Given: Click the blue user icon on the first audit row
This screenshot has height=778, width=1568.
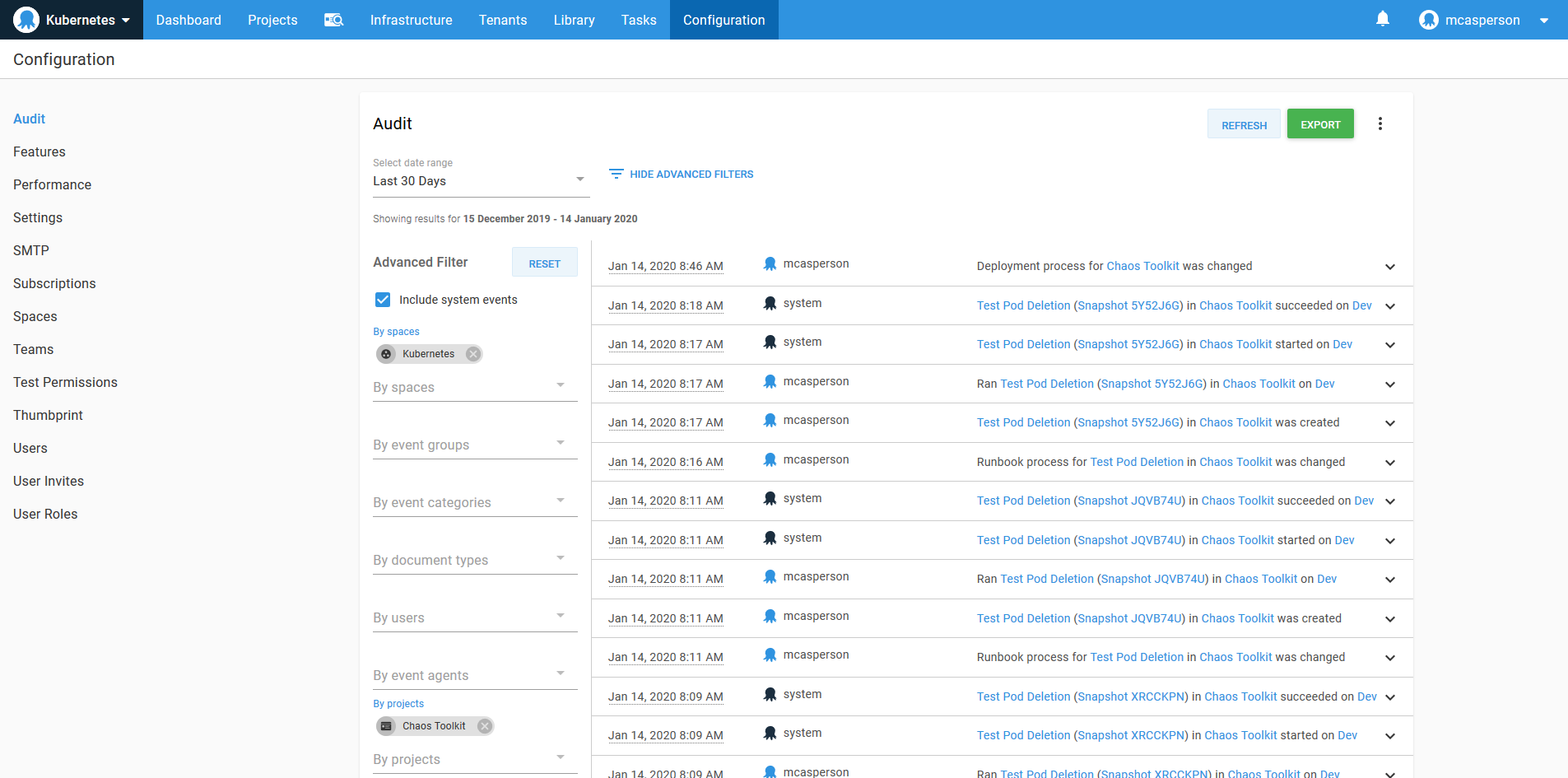Looking at the screenshot, I should pyautogui.click(x=770, y=263).
